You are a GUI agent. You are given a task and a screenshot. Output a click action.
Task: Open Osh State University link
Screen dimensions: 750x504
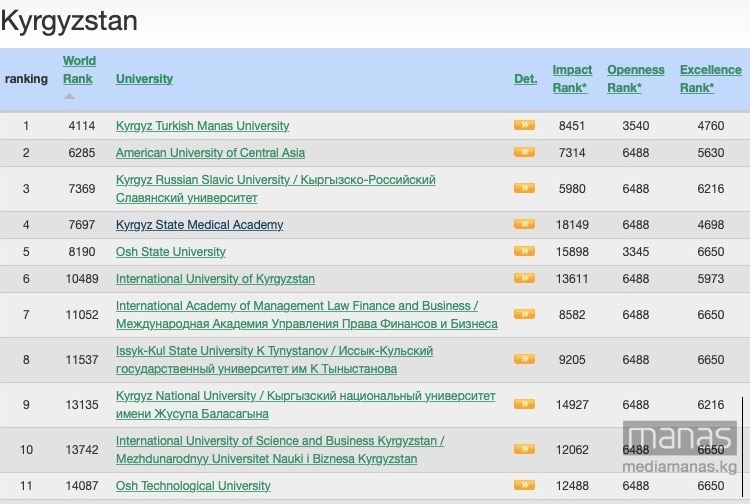pyautogui.click(x=170, y=252)
